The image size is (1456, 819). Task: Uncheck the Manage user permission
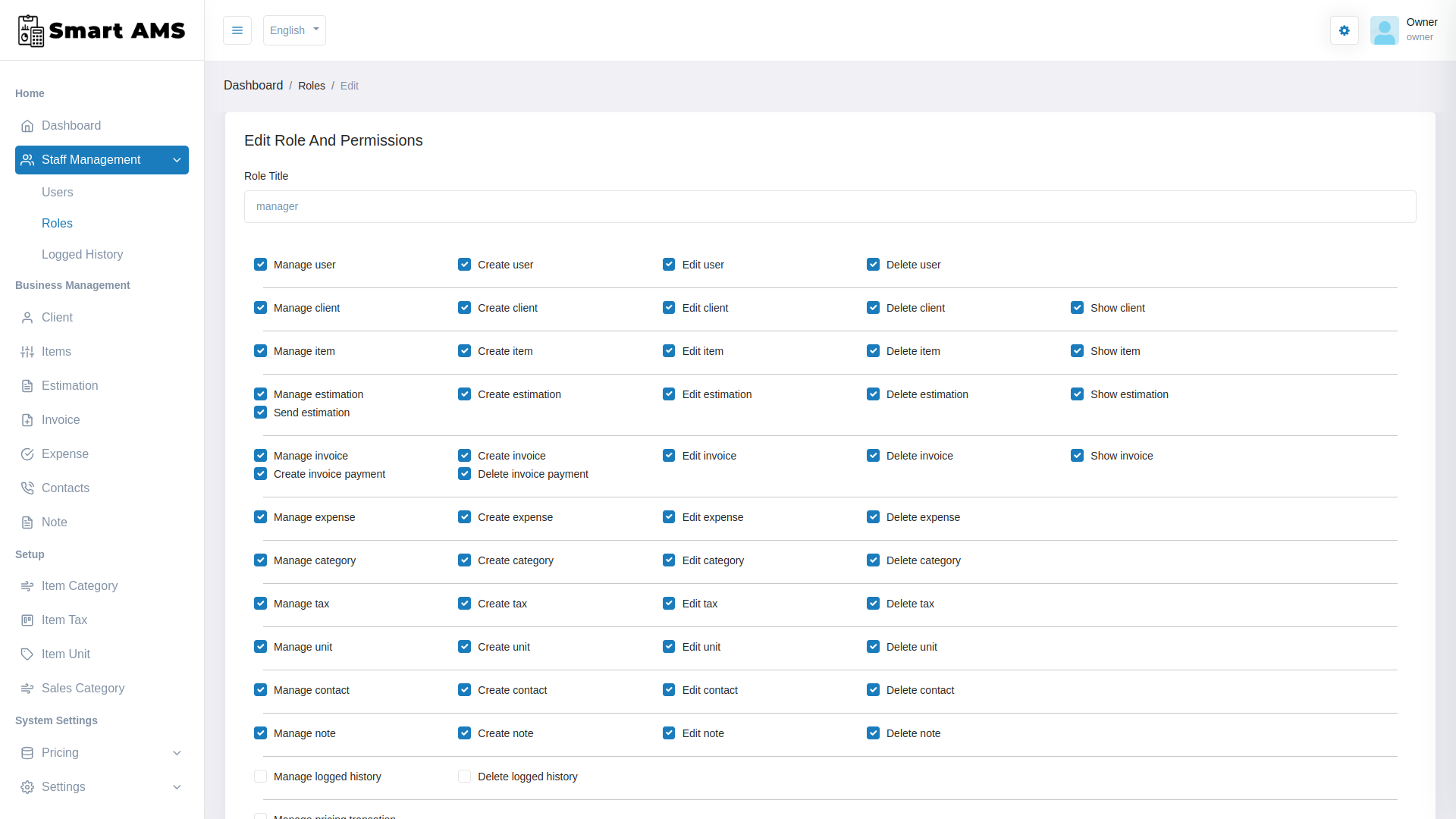point(260,264)
